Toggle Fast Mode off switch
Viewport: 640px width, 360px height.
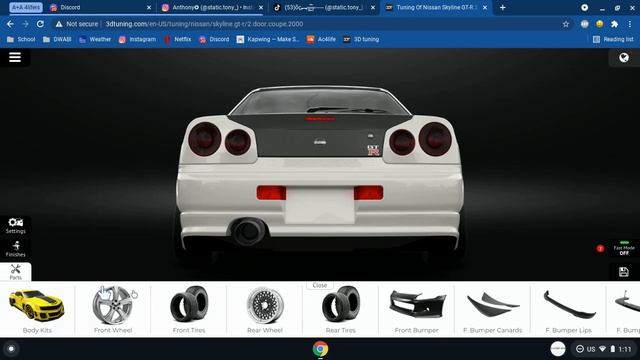click(624, 248)
